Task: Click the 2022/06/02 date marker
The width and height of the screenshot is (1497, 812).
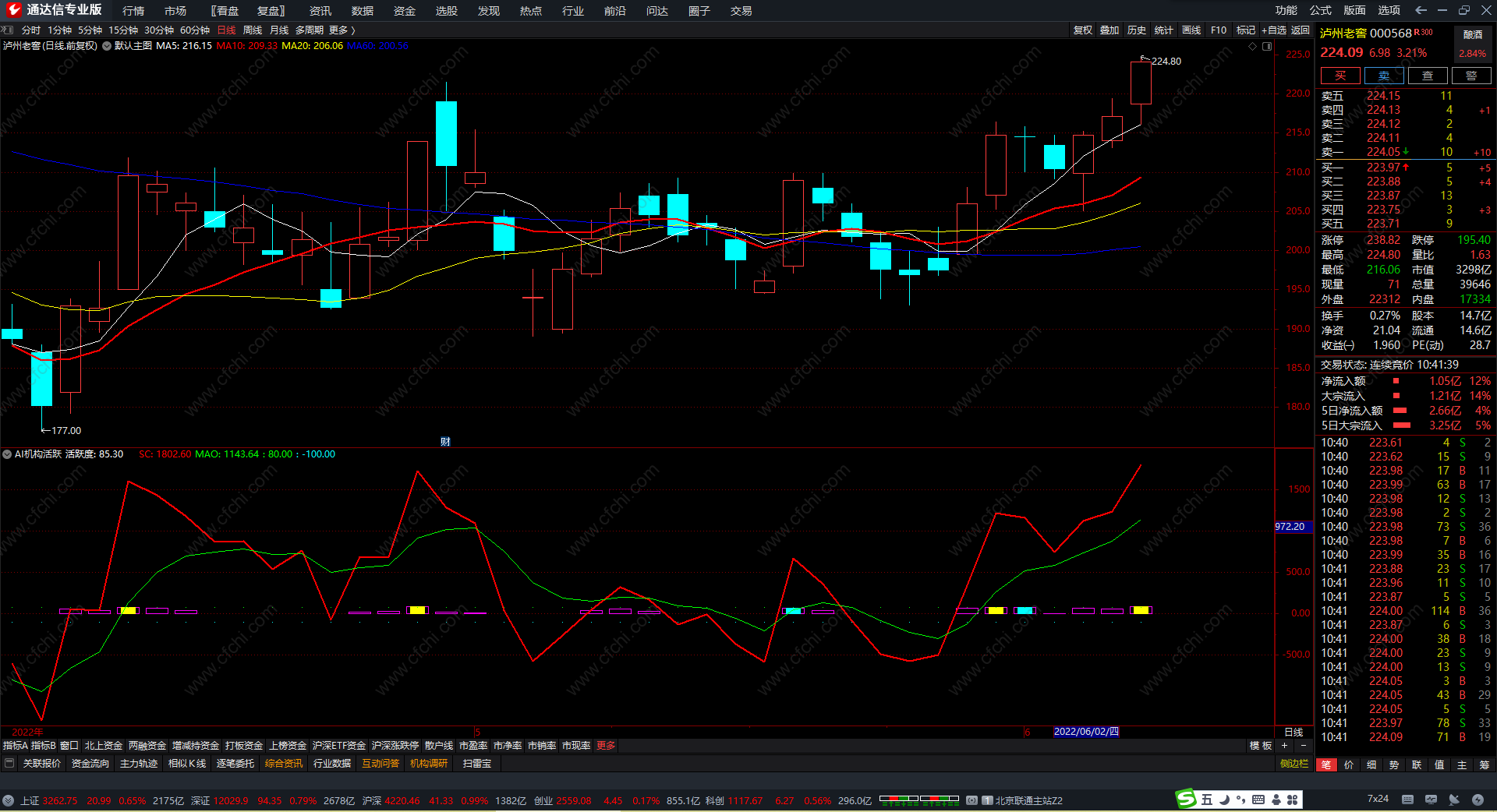Action: [1086, 732]
